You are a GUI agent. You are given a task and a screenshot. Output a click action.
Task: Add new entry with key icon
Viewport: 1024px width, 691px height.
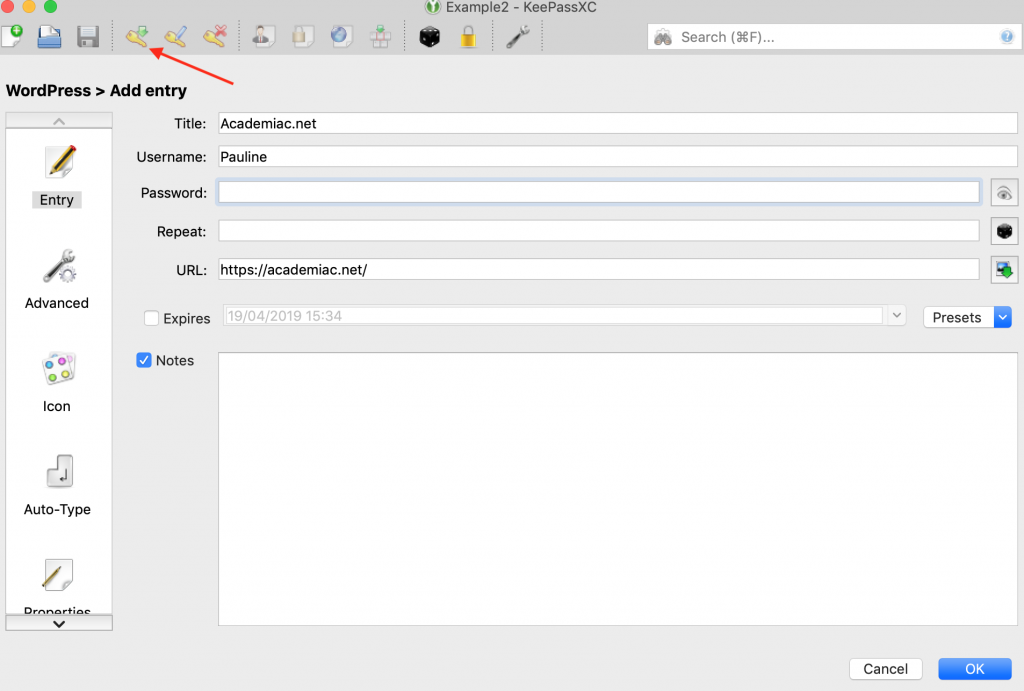138,37
